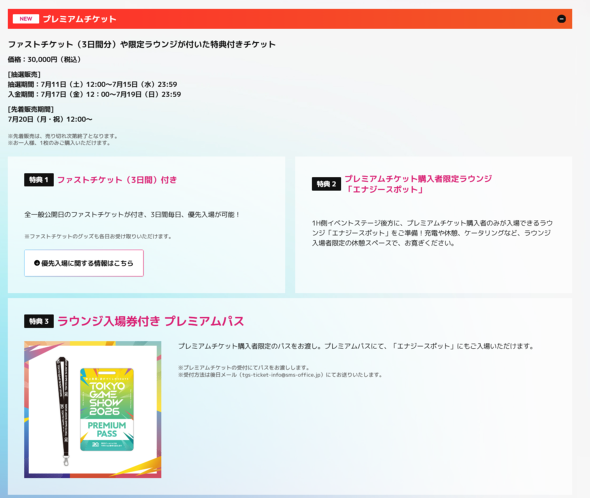Click the email tgs-ticket-info@sms-office.jp text

coord(282,375)
